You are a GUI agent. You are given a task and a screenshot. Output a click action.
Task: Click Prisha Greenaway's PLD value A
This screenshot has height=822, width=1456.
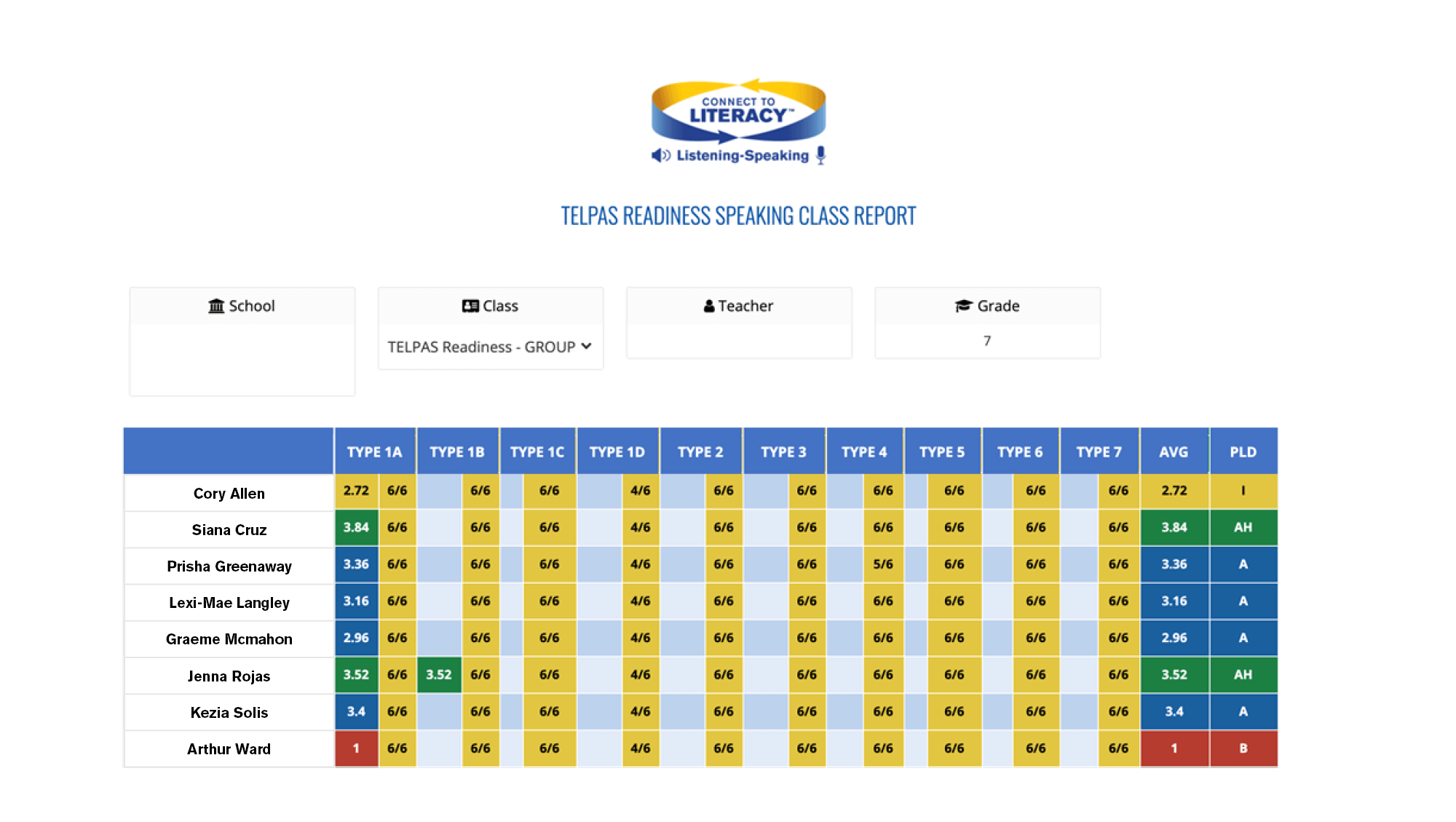coord(1243,564)
